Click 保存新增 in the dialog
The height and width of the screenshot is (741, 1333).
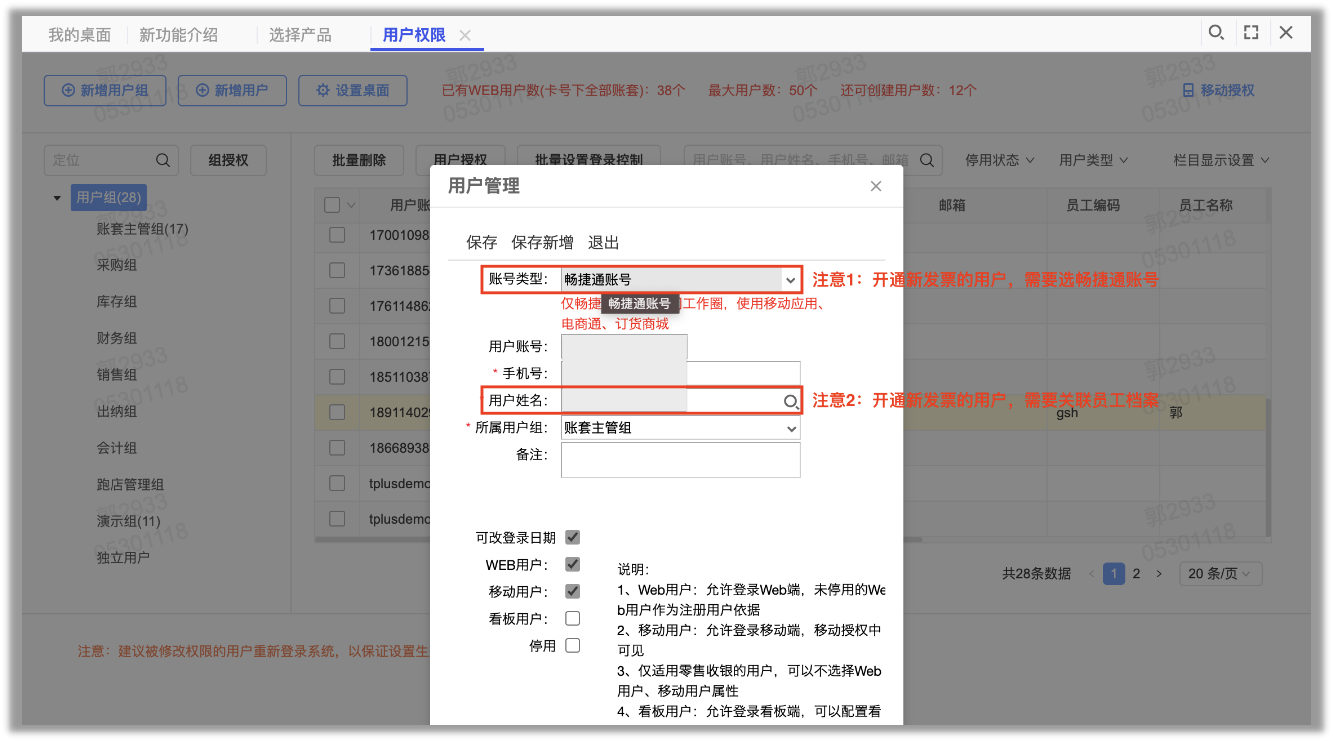click(x=543, y=242)
